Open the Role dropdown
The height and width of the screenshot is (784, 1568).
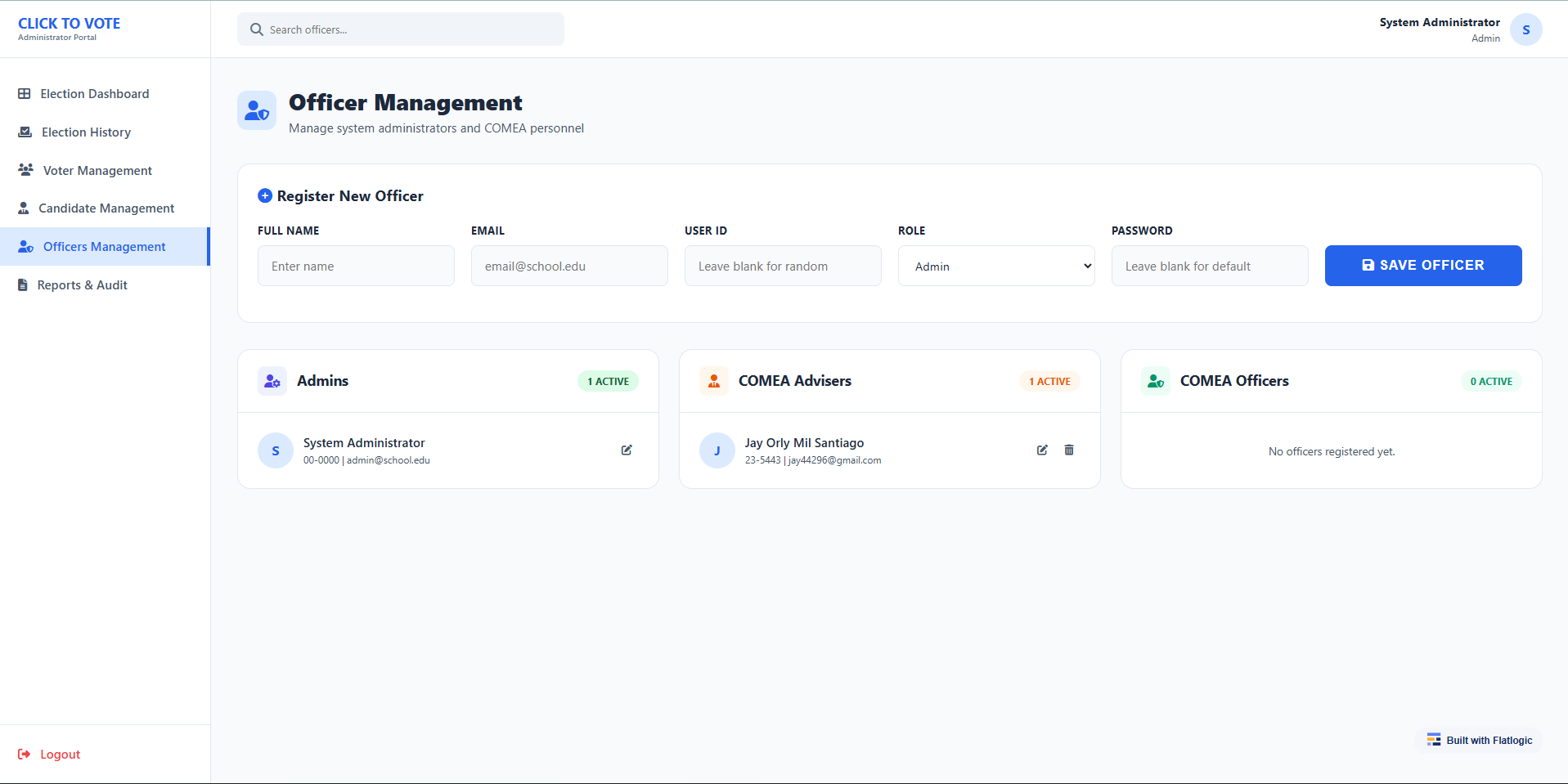[x=995, y=267]
